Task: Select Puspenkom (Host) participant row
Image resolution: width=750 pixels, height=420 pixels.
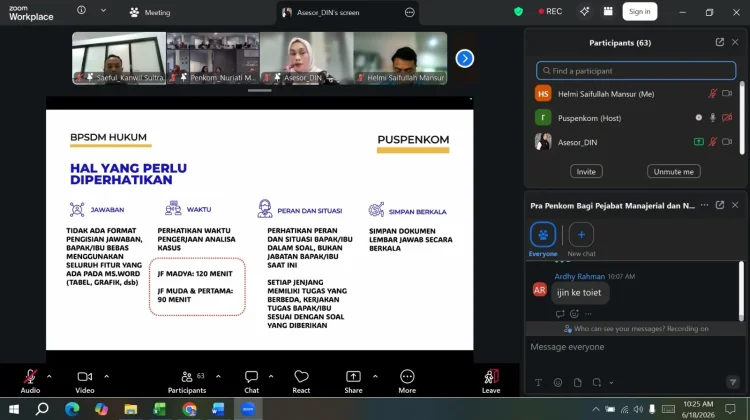Action: 635,118
